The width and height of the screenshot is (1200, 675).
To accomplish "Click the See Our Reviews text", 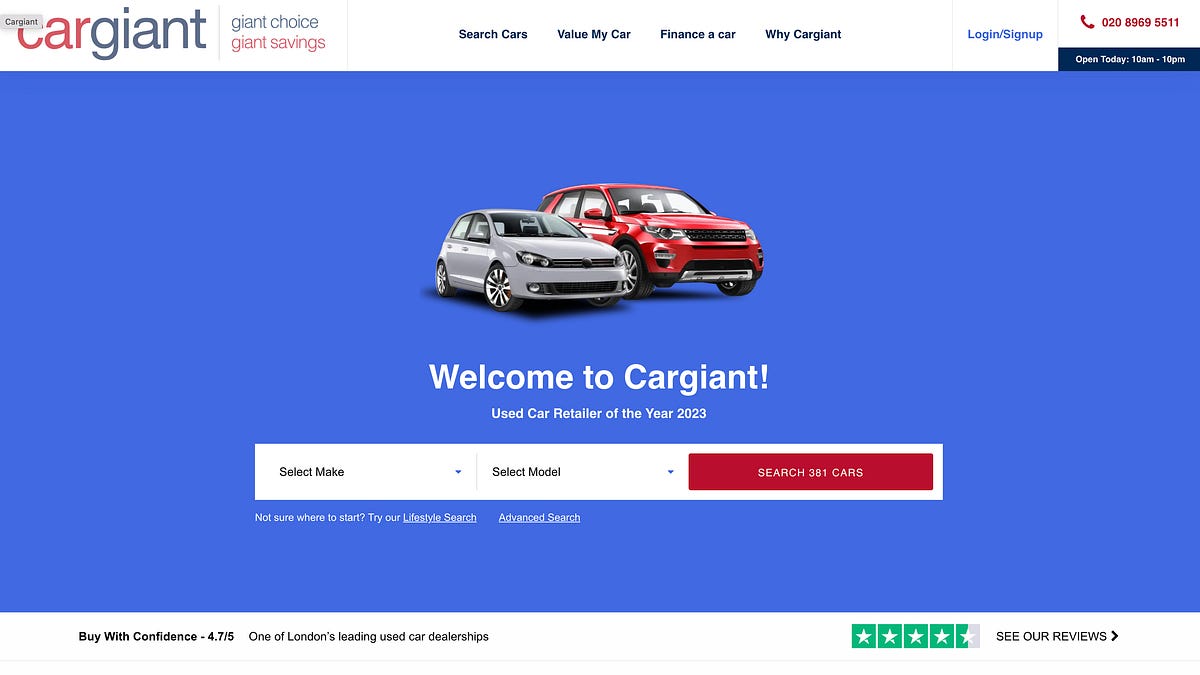I will (1051, 636).
